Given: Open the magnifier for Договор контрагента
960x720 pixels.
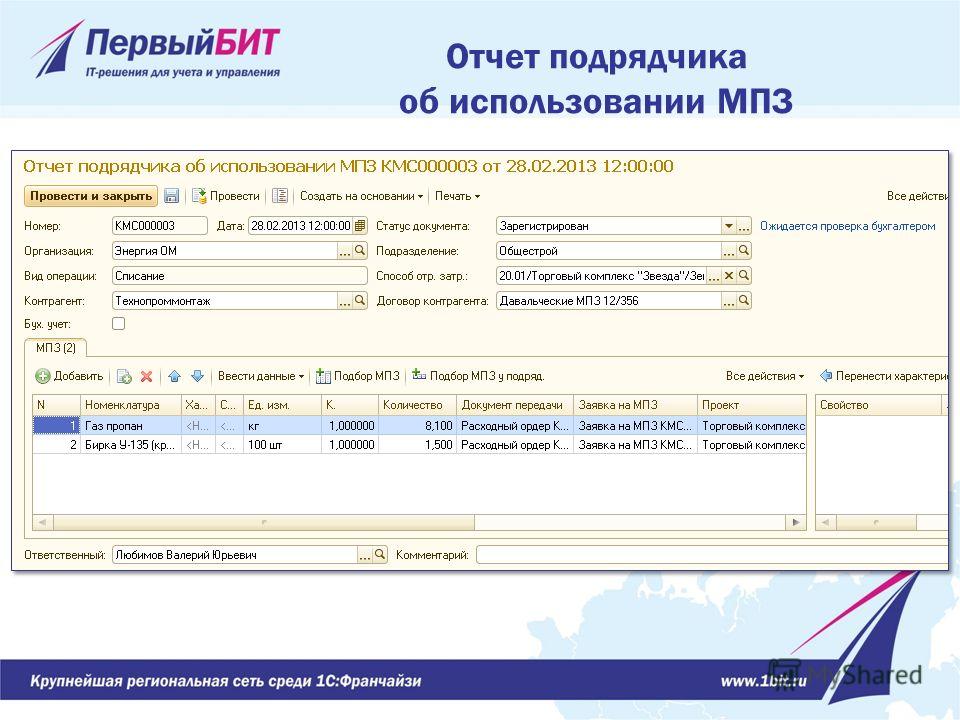Looking at the screenshot, I should (x=744, y=301).
